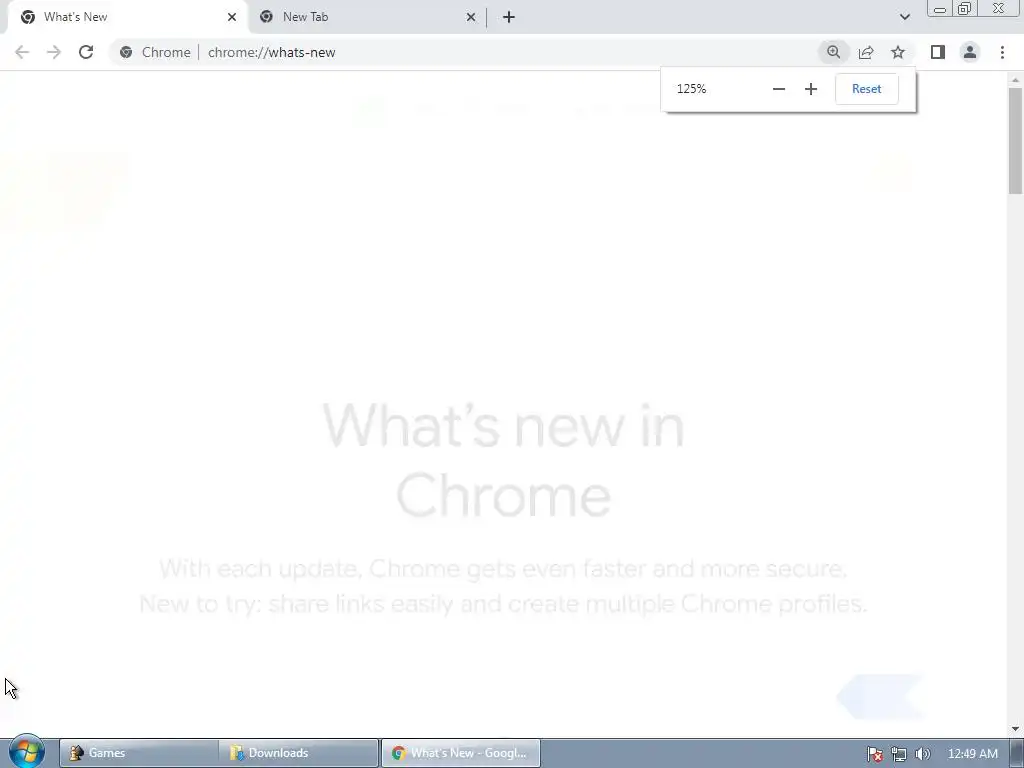
Task: Open Downloads folder from taskbar
Action: coord(298,753)
